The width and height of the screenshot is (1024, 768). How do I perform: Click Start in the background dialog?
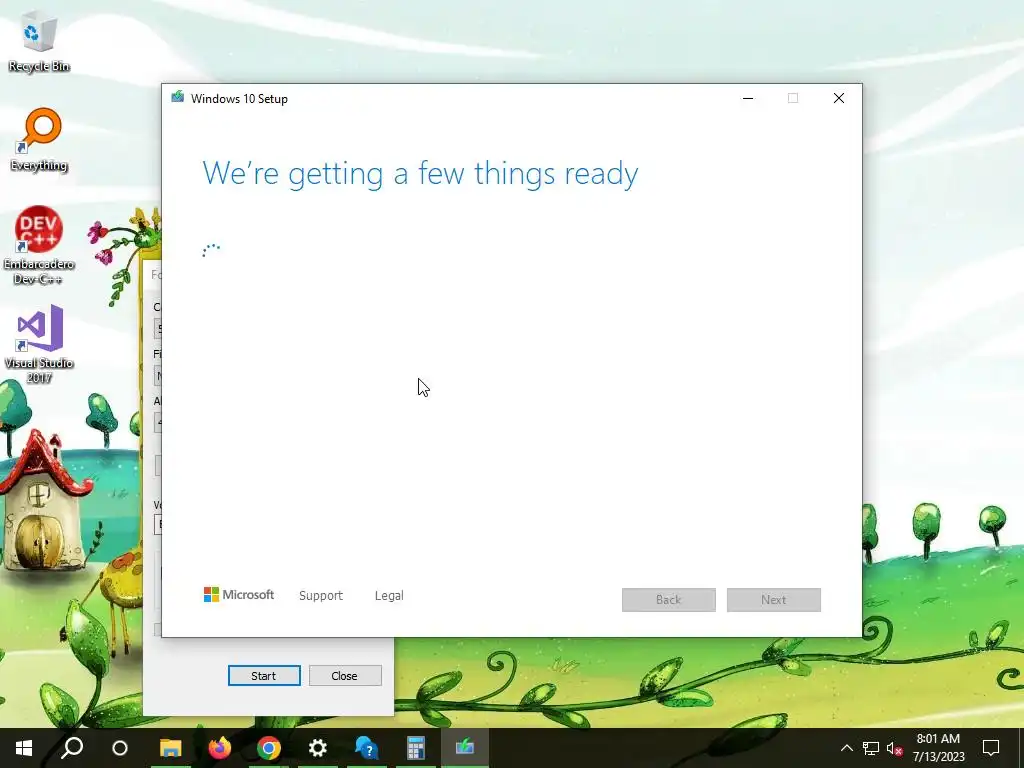tap(264, 676)
